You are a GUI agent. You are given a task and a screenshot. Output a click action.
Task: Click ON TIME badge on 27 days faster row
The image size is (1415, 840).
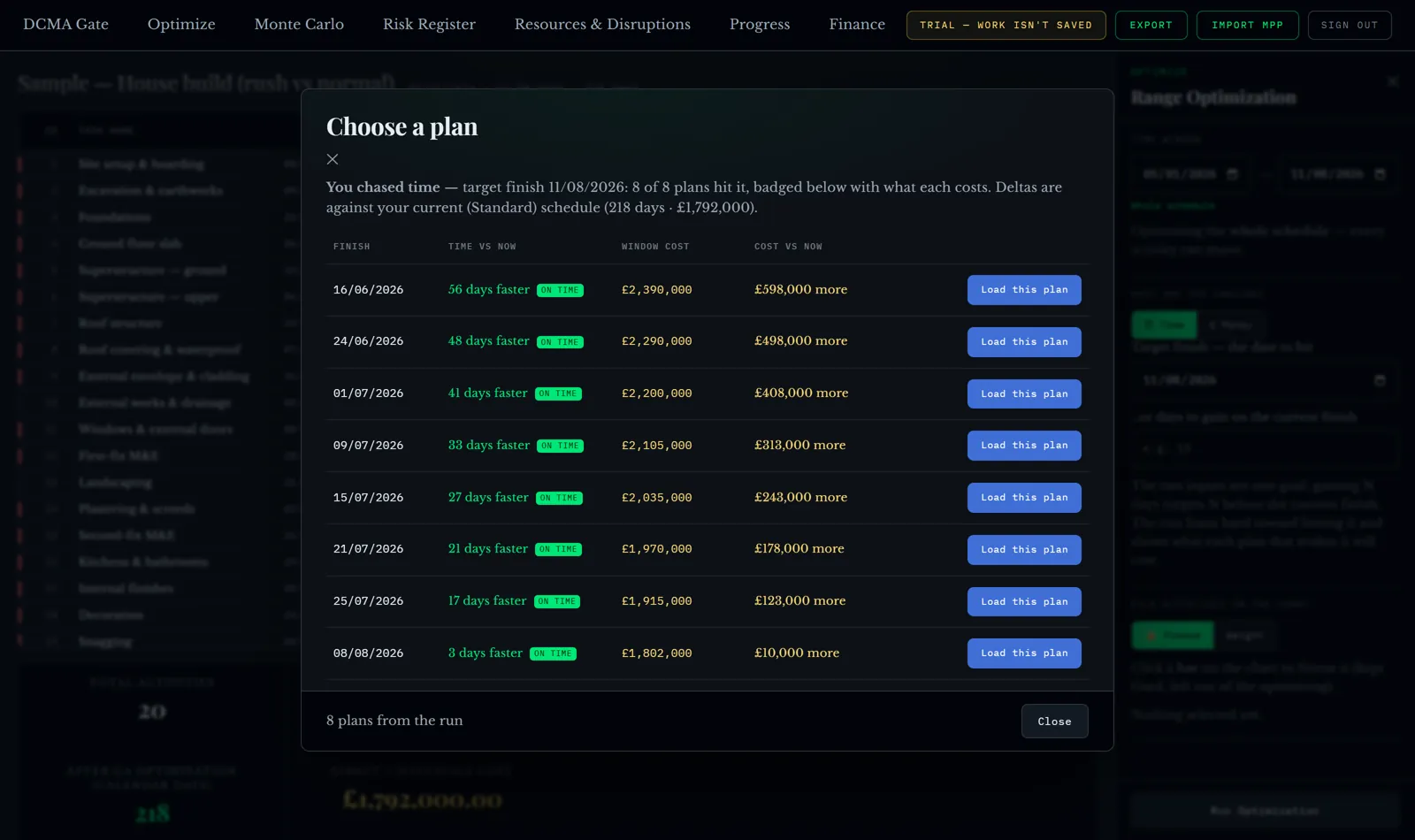point(559,498)
